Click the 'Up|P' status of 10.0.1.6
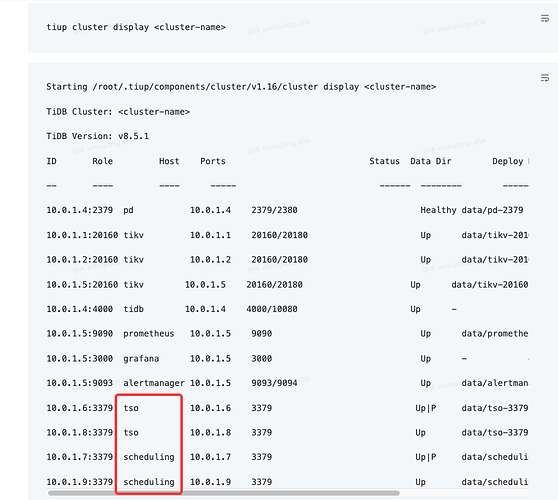The height and width of the screenshot is (500, 558). coord(426,408)
